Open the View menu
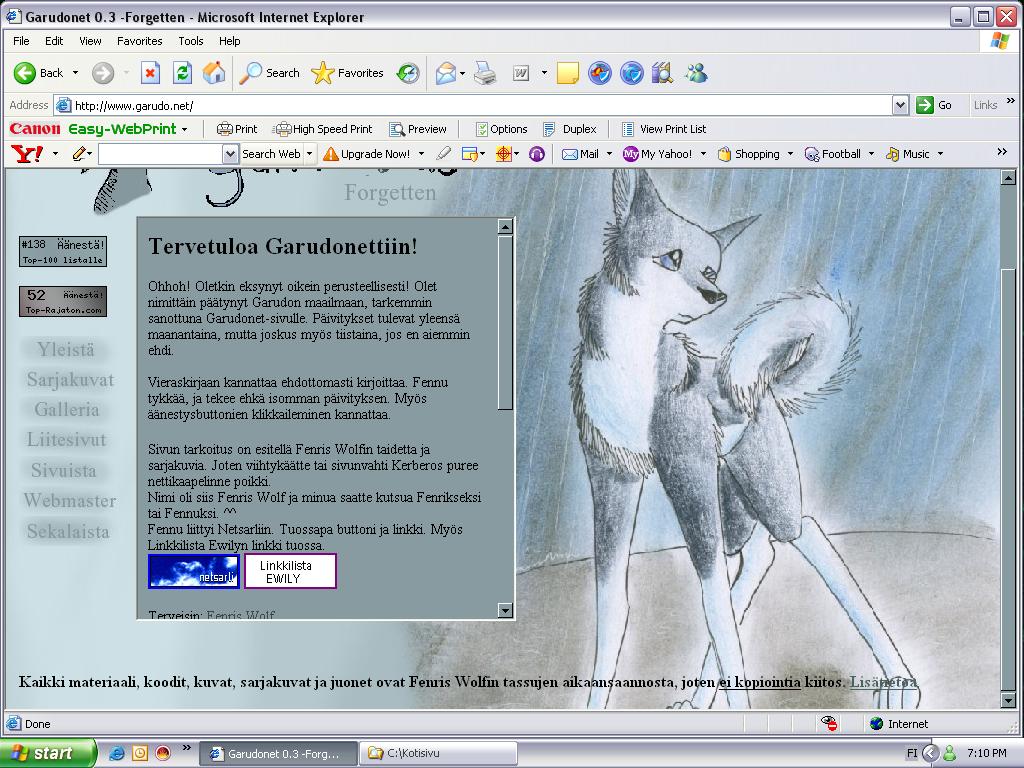This screenshot has height=768, width=1024. 90,41
